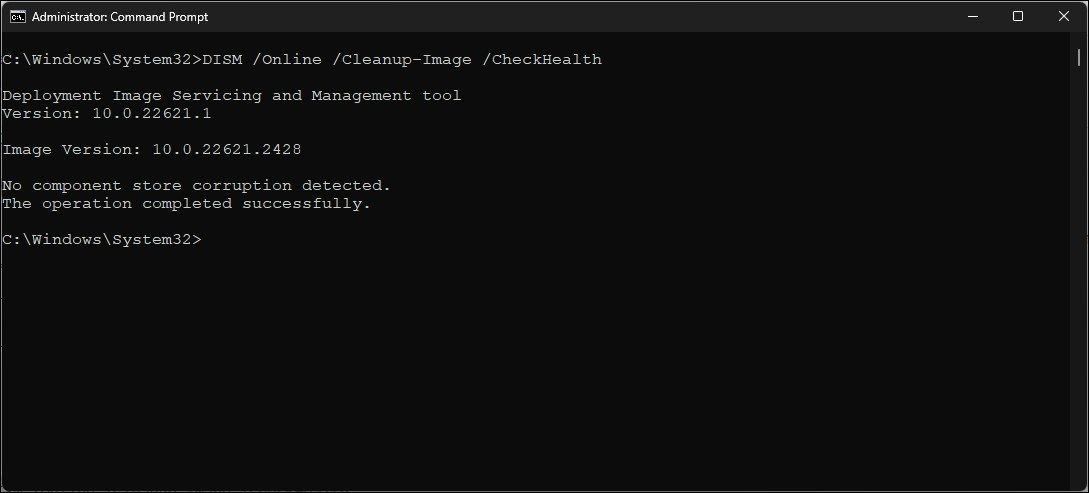Click the "Deployment Image Servicing and Management tool" line
1089x493 pixels.
pyautogui.click(x=232, y=95)
